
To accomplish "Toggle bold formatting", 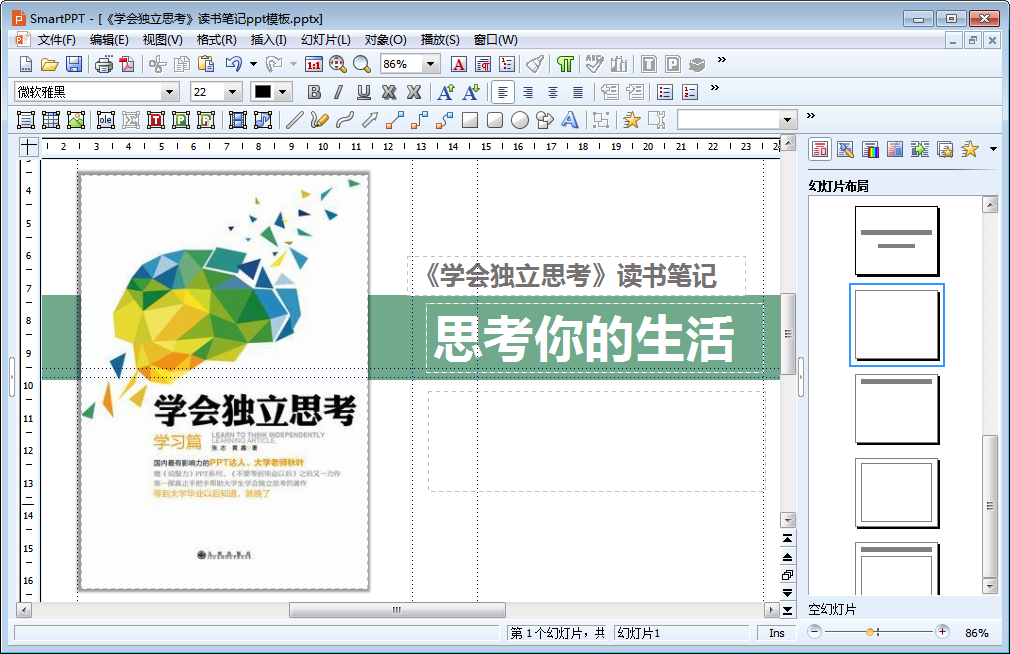I will tap(314, 92).
